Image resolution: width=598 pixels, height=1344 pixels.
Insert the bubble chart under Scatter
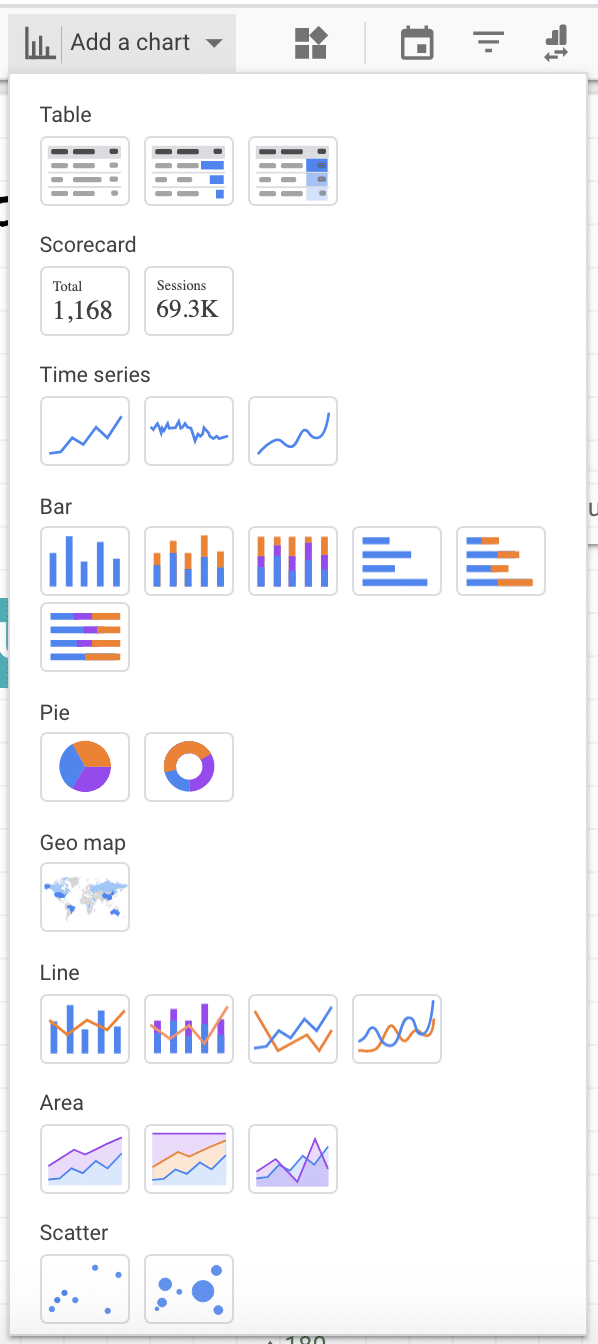tap(189, 1289)
